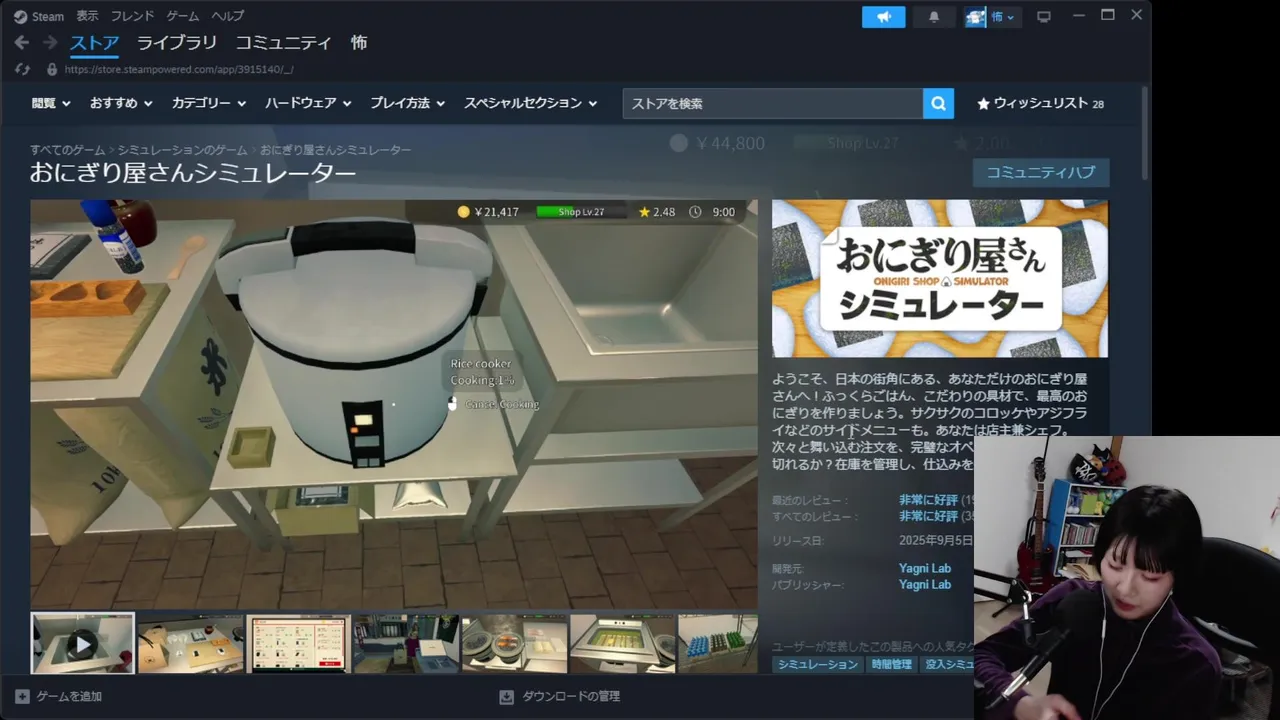Open the すべてのゲーム breadcrumb

click(67, 150)
